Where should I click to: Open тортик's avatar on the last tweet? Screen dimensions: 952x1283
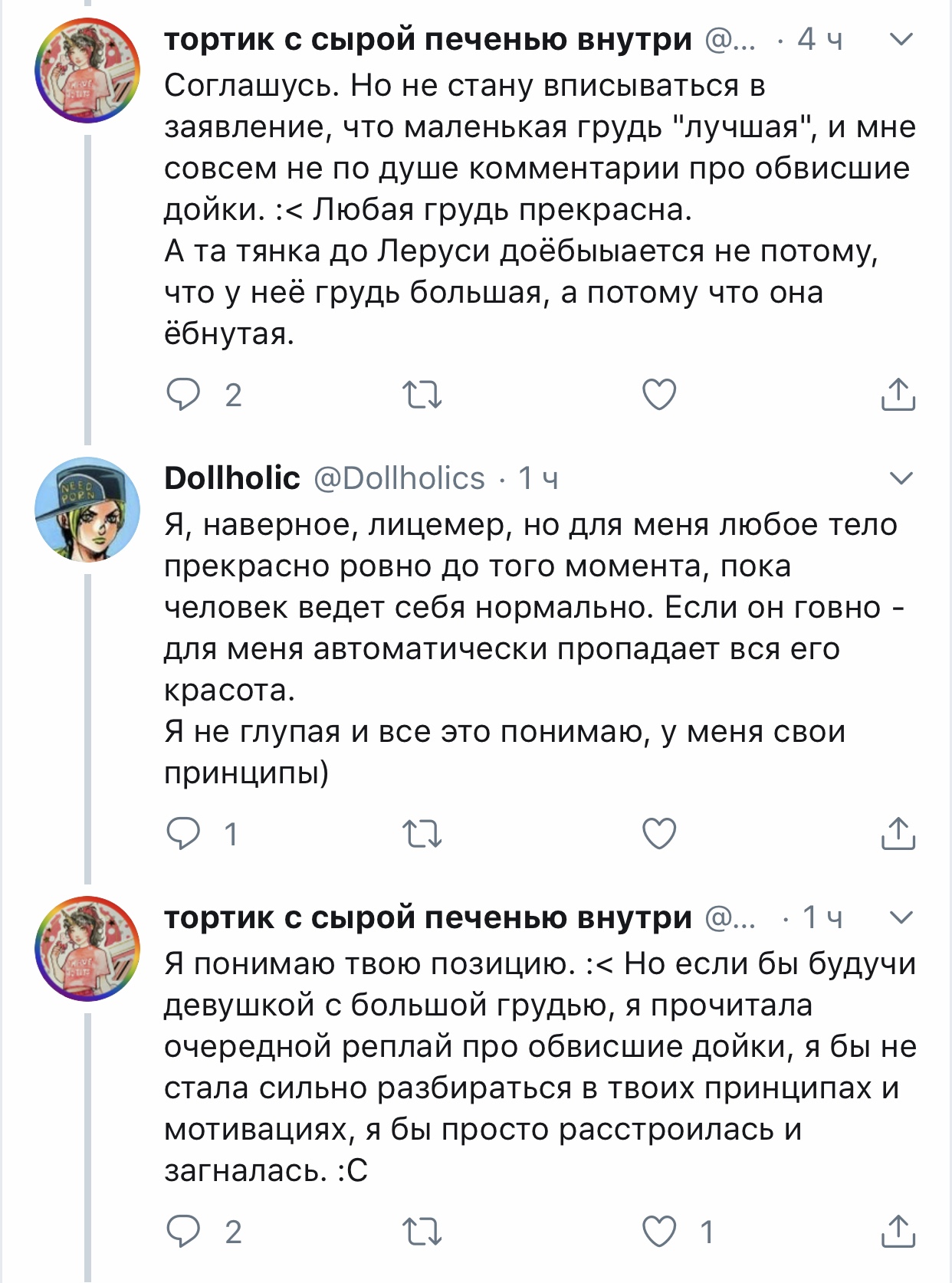click(87, 949)
